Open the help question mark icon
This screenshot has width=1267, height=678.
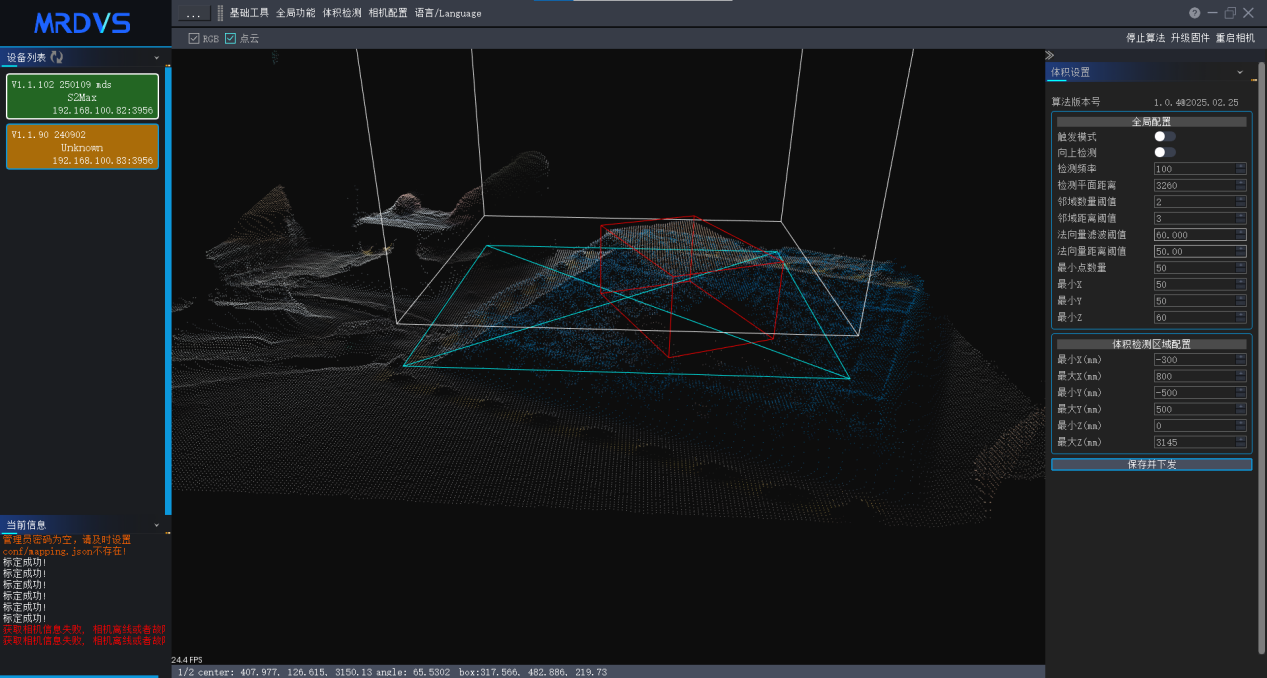tap(1194, 13)
